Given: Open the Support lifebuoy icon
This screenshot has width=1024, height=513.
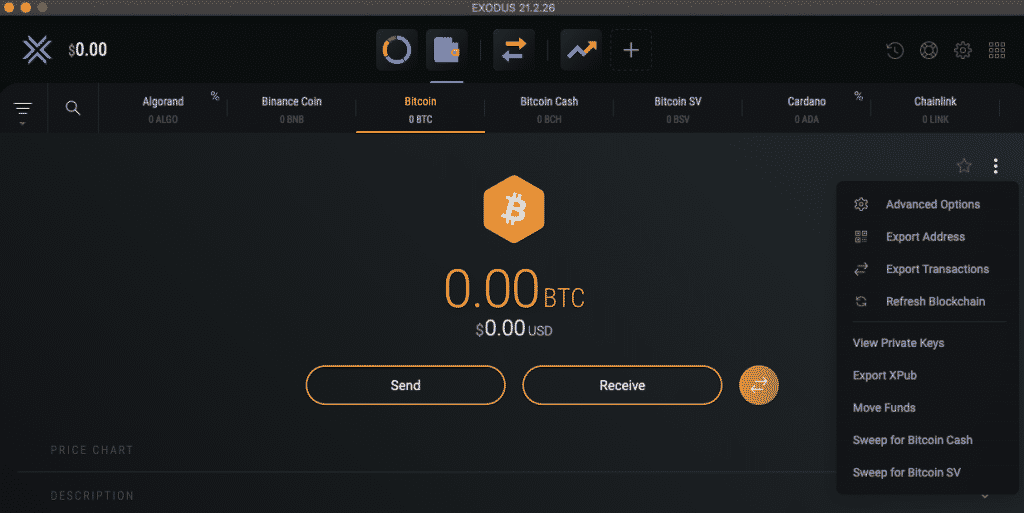Looking at the screenshot, I should click(929, 50).
